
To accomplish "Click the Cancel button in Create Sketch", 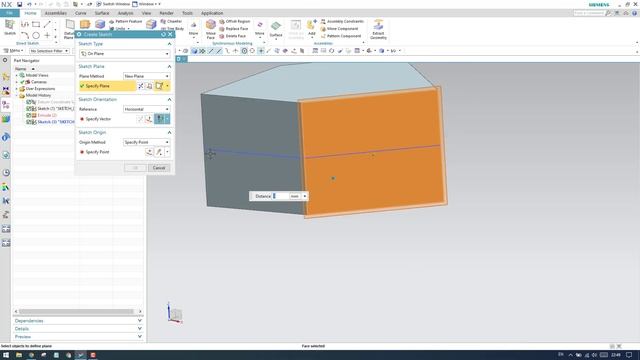I will tap(159, 168).
